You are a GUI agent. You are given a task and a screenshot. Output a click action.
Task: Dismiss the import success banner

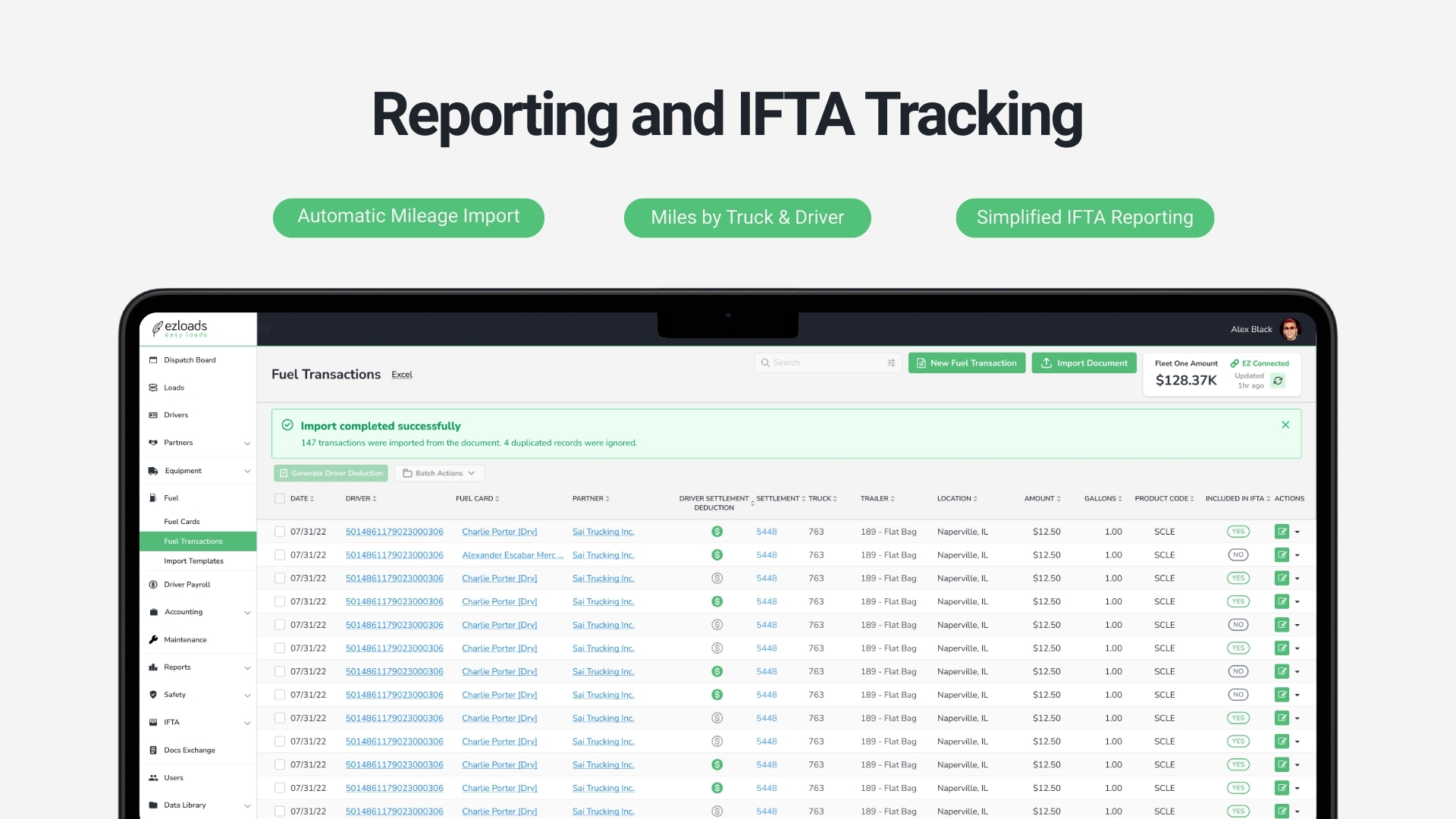coord(1285,425)
